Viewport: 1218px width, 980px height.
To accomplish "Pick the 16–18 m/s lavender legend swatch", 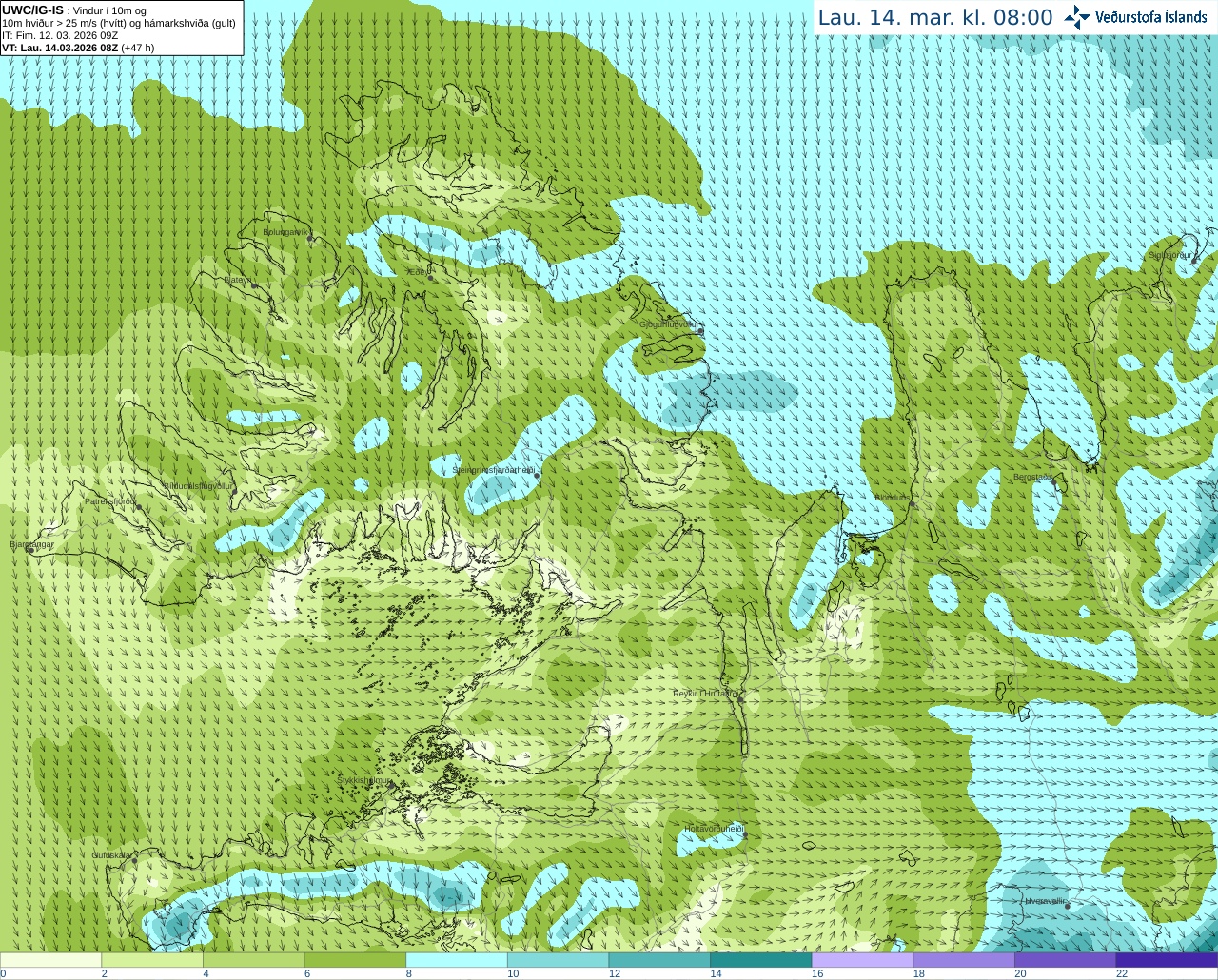I will 862,960.
